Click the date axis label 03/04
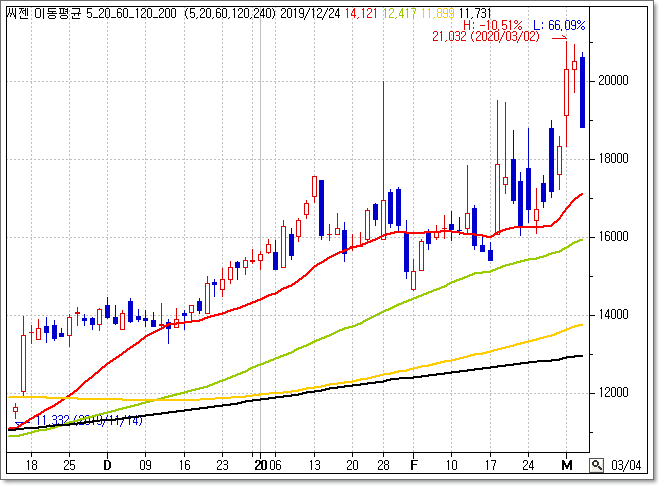This screenshot has width=660, height=486. (x=626, y=465)
